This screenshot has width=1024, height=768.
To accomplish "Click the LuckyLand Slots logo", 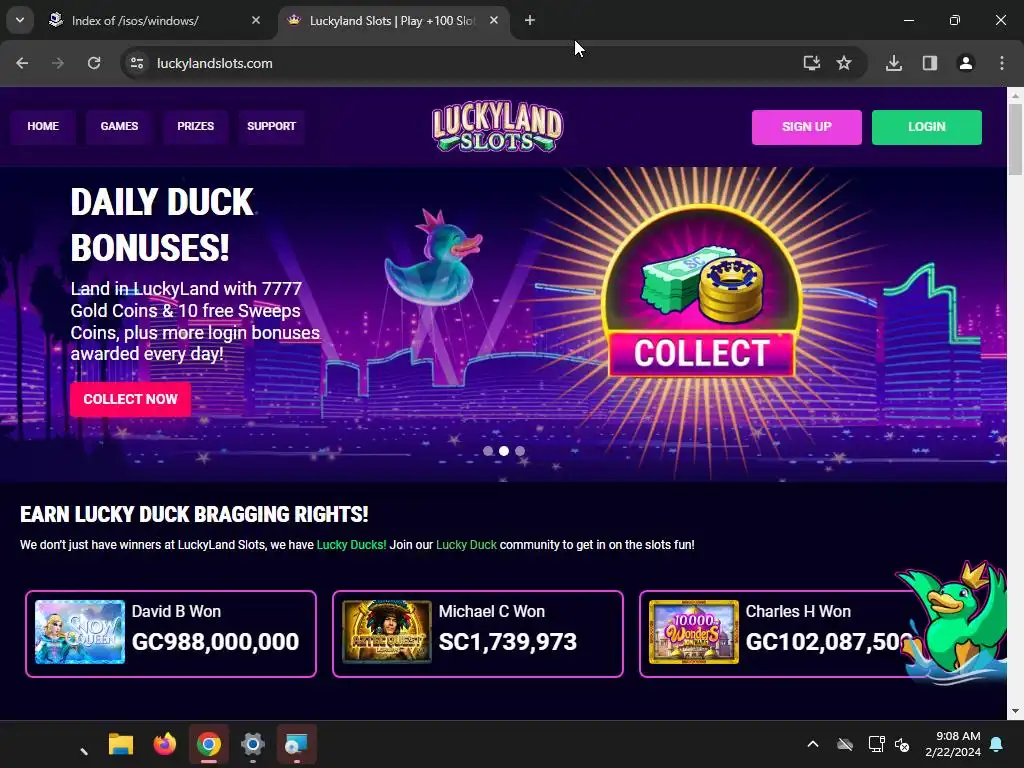I will point(497,128).
